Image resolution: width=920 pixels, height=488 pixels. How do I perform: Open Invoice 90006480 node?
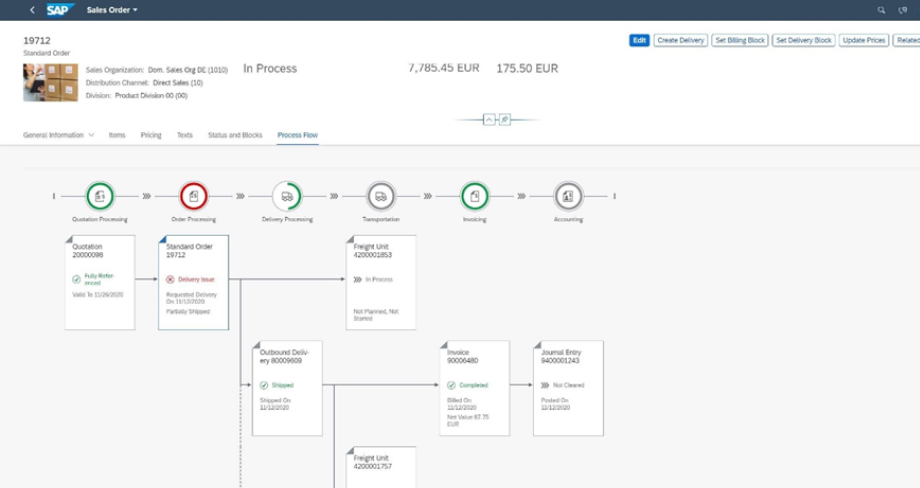(x=475, y=388)
